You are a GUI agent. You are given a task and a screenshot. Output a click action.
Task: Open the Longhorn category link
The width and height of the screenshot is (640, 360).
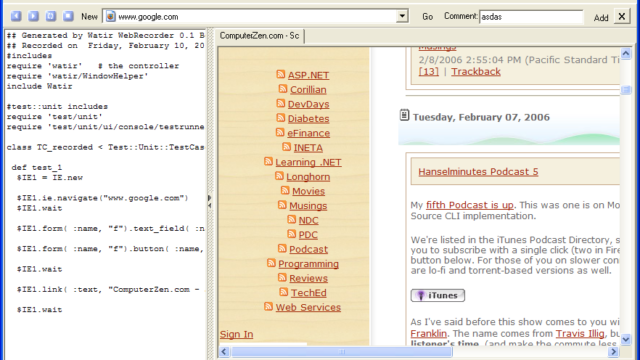(x=308, y=177)
